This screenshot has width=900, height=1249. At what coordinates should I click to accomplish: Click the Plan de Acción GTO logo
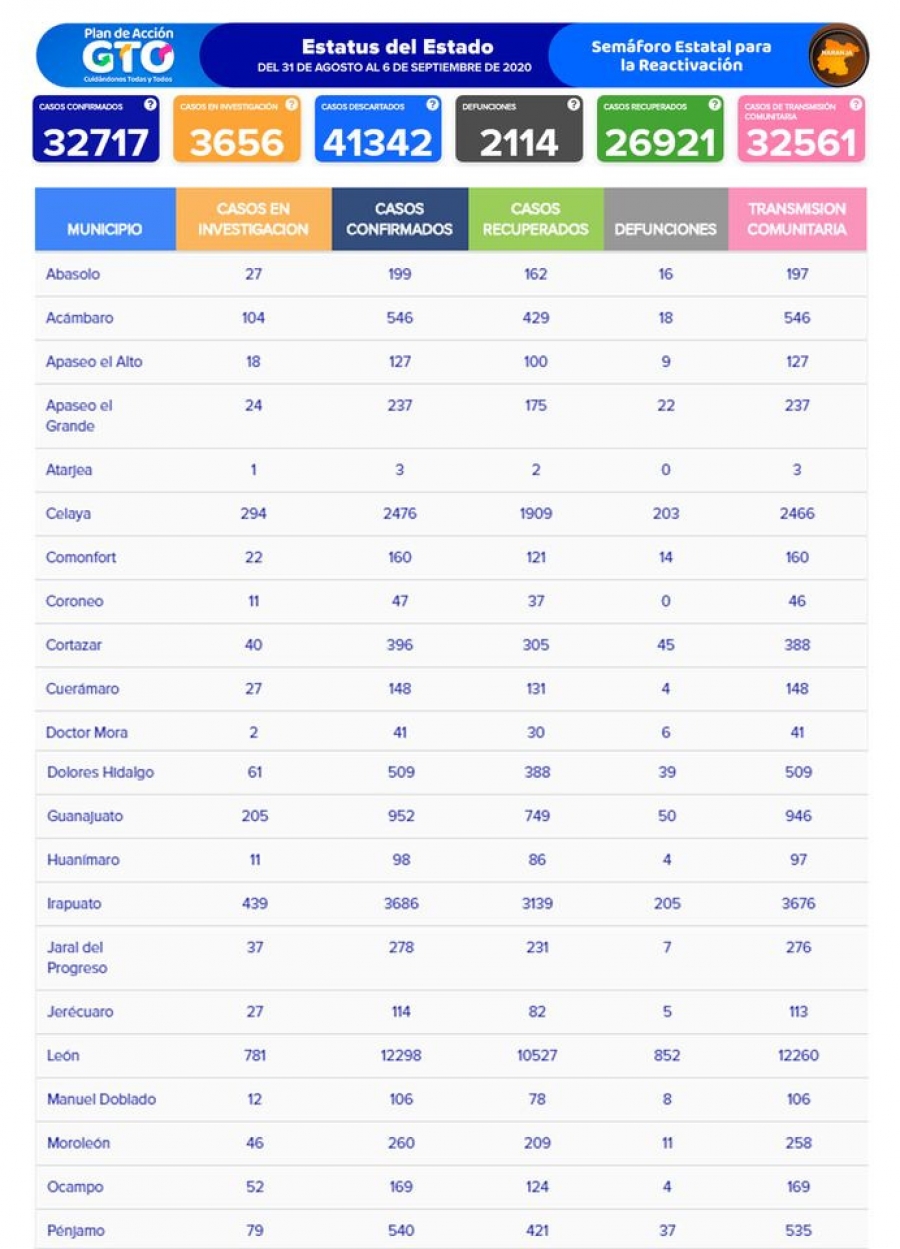128,55
